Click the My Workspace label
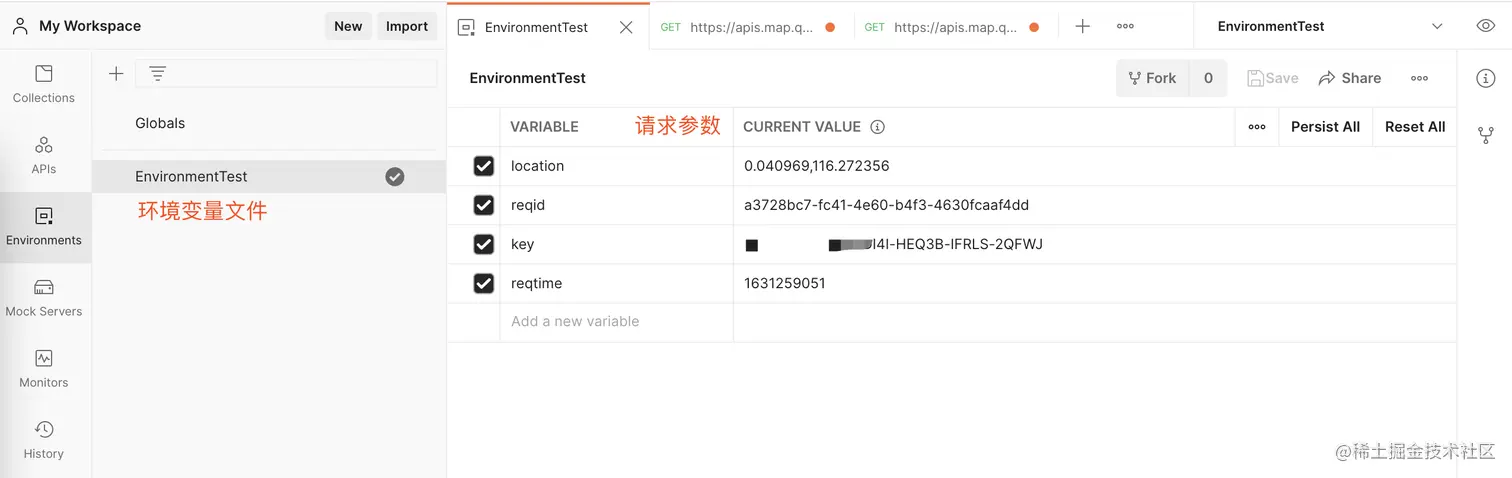 pyautogui.click(x=90, y=26)
